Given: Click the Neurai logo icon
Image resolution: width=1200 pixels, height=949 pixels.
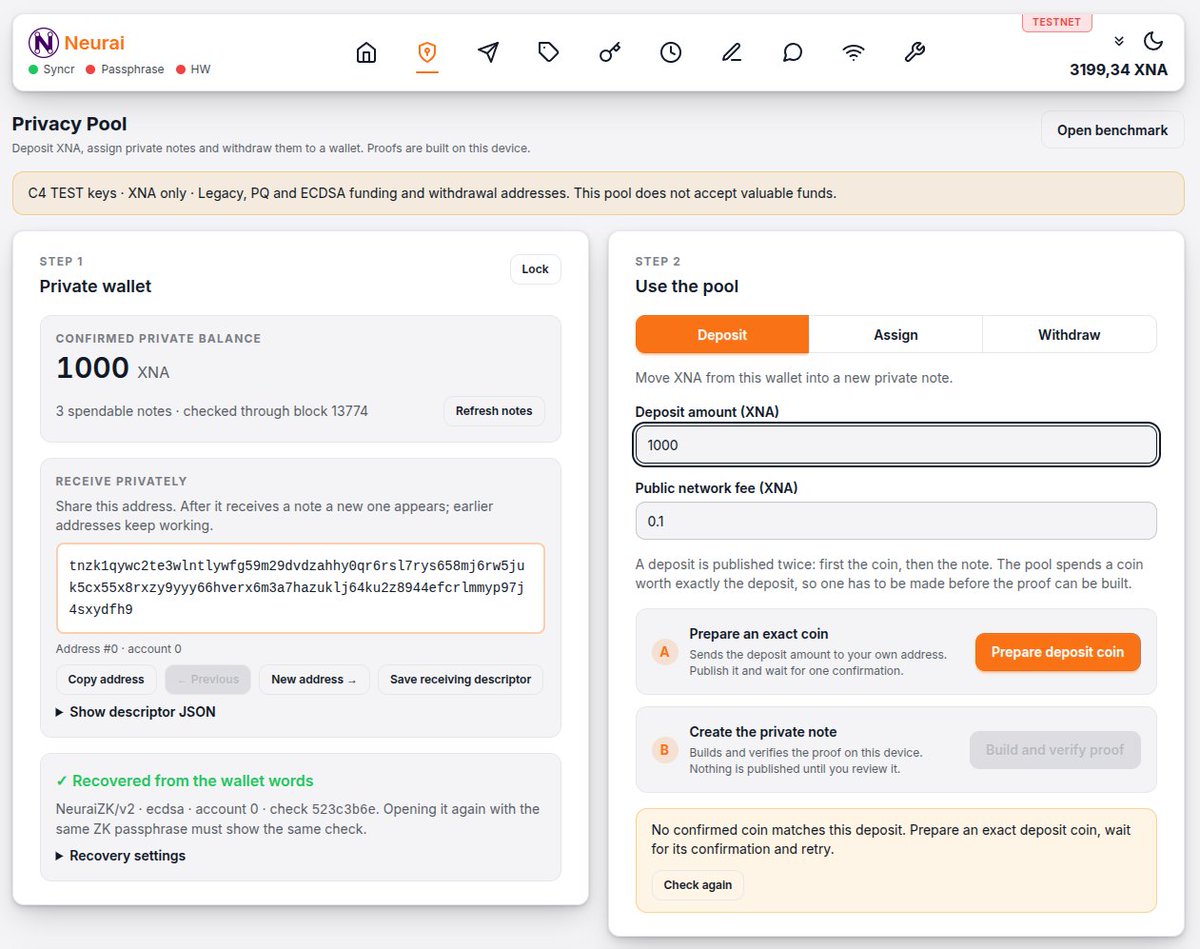Looking at the screenshot, I should point(43,43).
